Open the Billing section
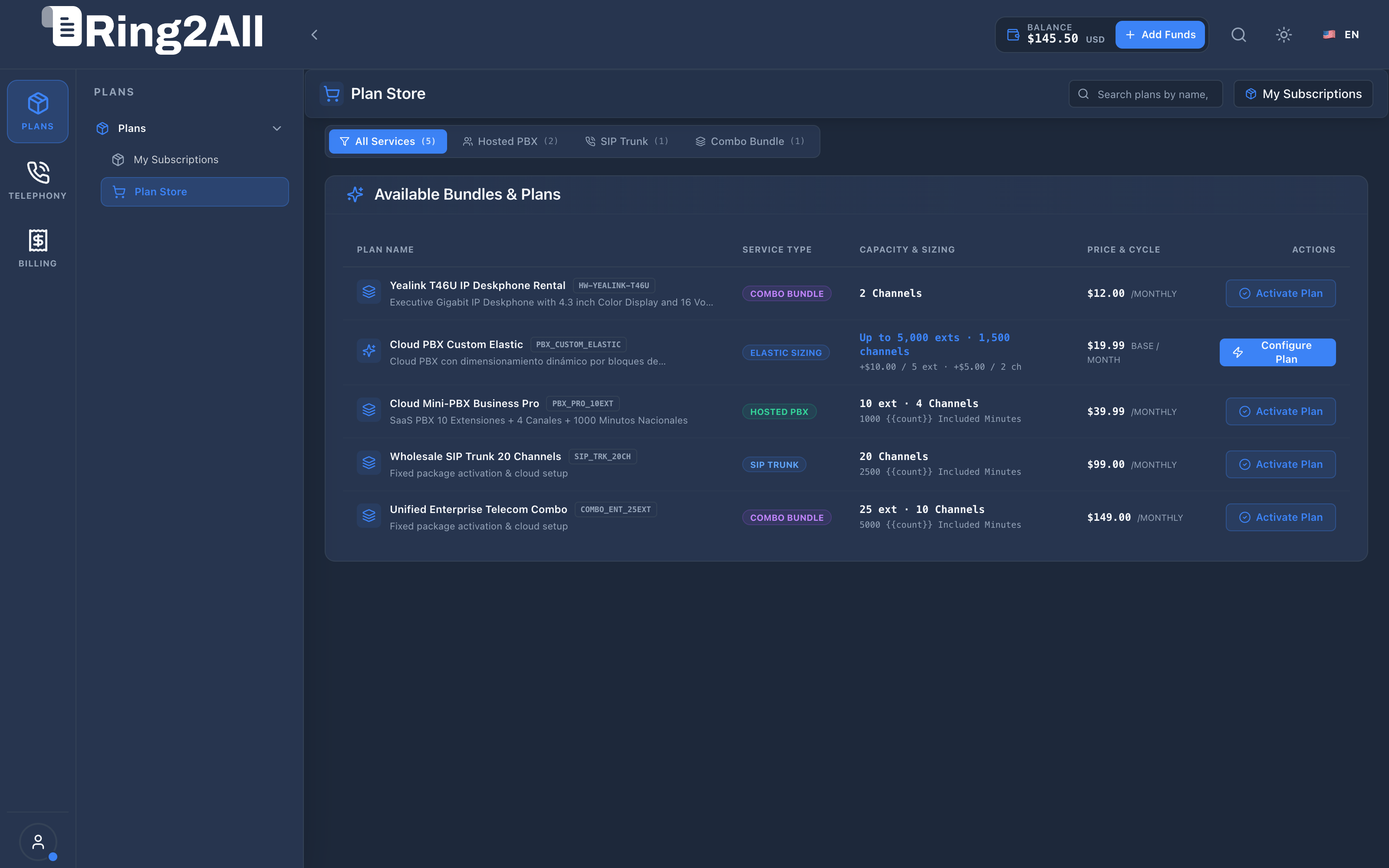Viewport: 1389px width, 868px height. click(x=38, y=247)
